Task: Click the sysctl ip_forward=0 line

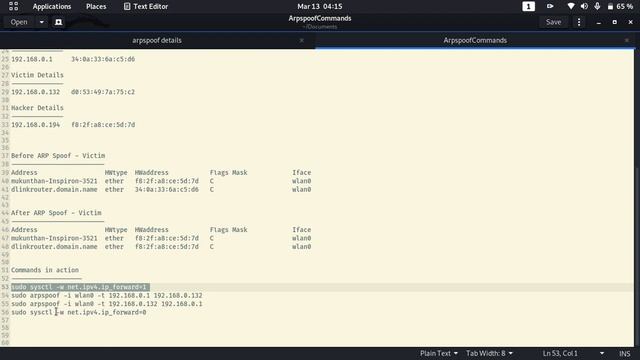Action: (x=78, y=312)
